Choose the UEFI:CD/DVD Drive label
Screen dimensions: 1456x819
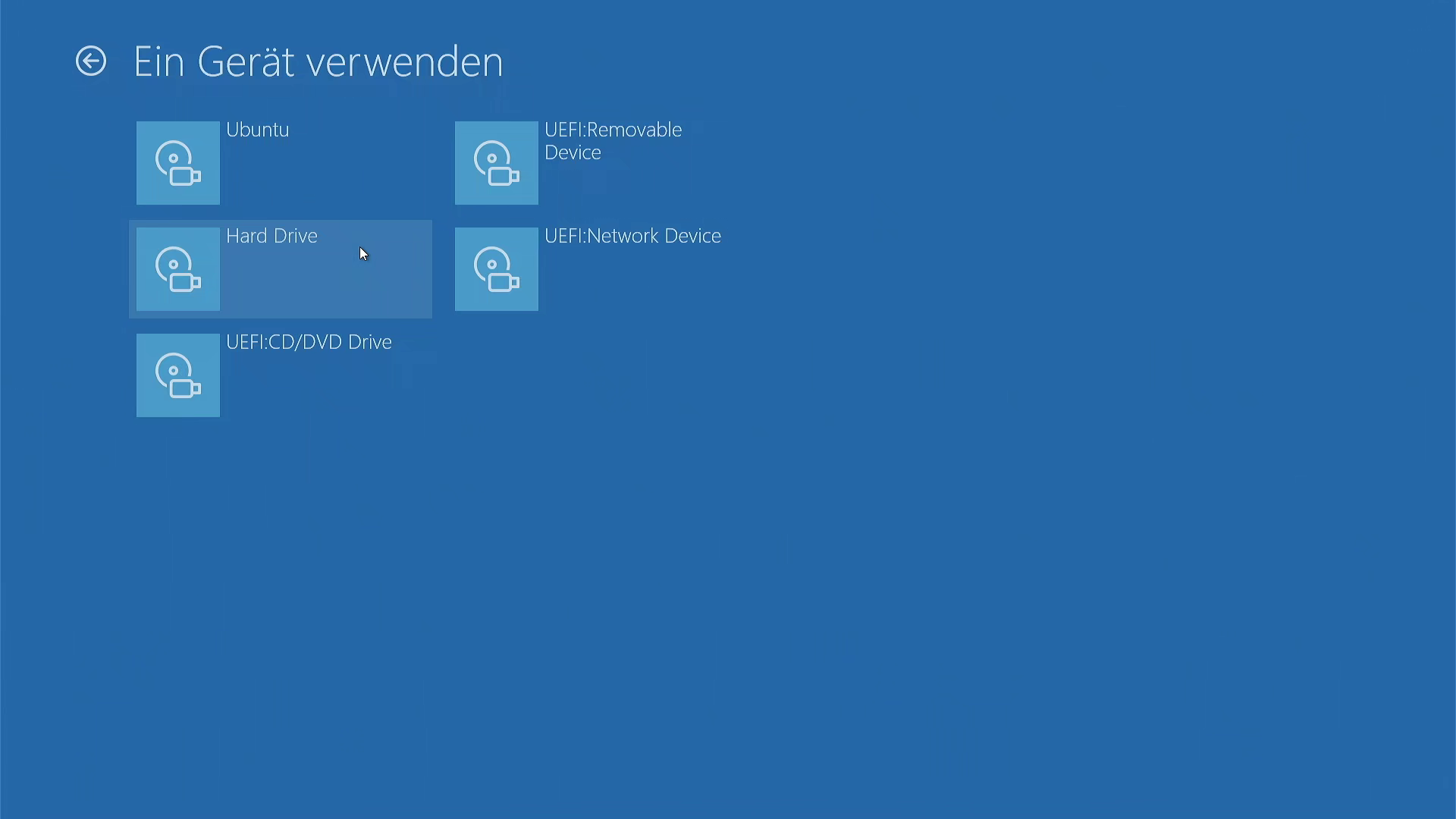(309, 342)
